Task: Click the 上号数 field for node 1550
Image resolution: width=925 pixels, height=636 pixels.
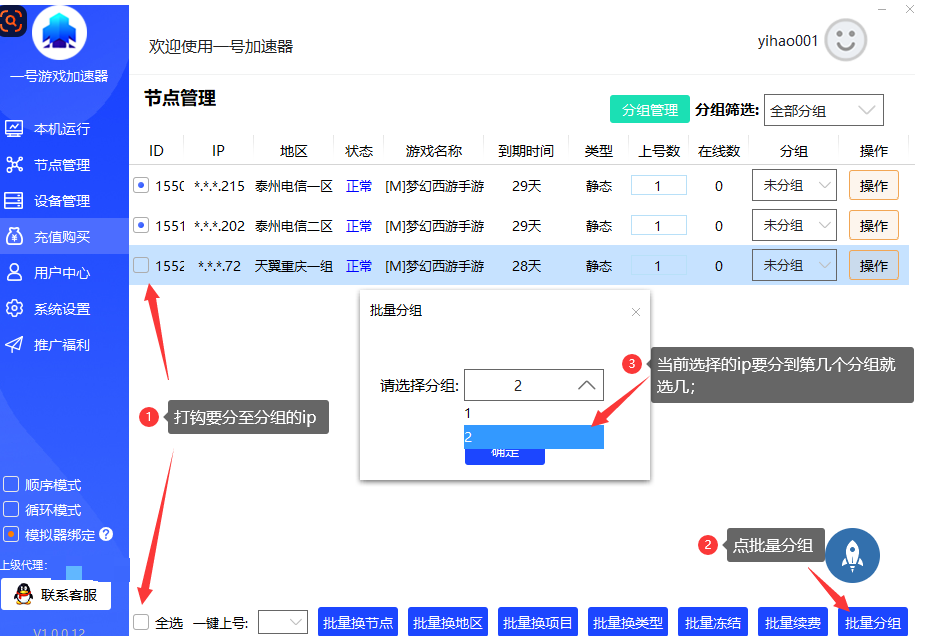Action: pos(658,185)
